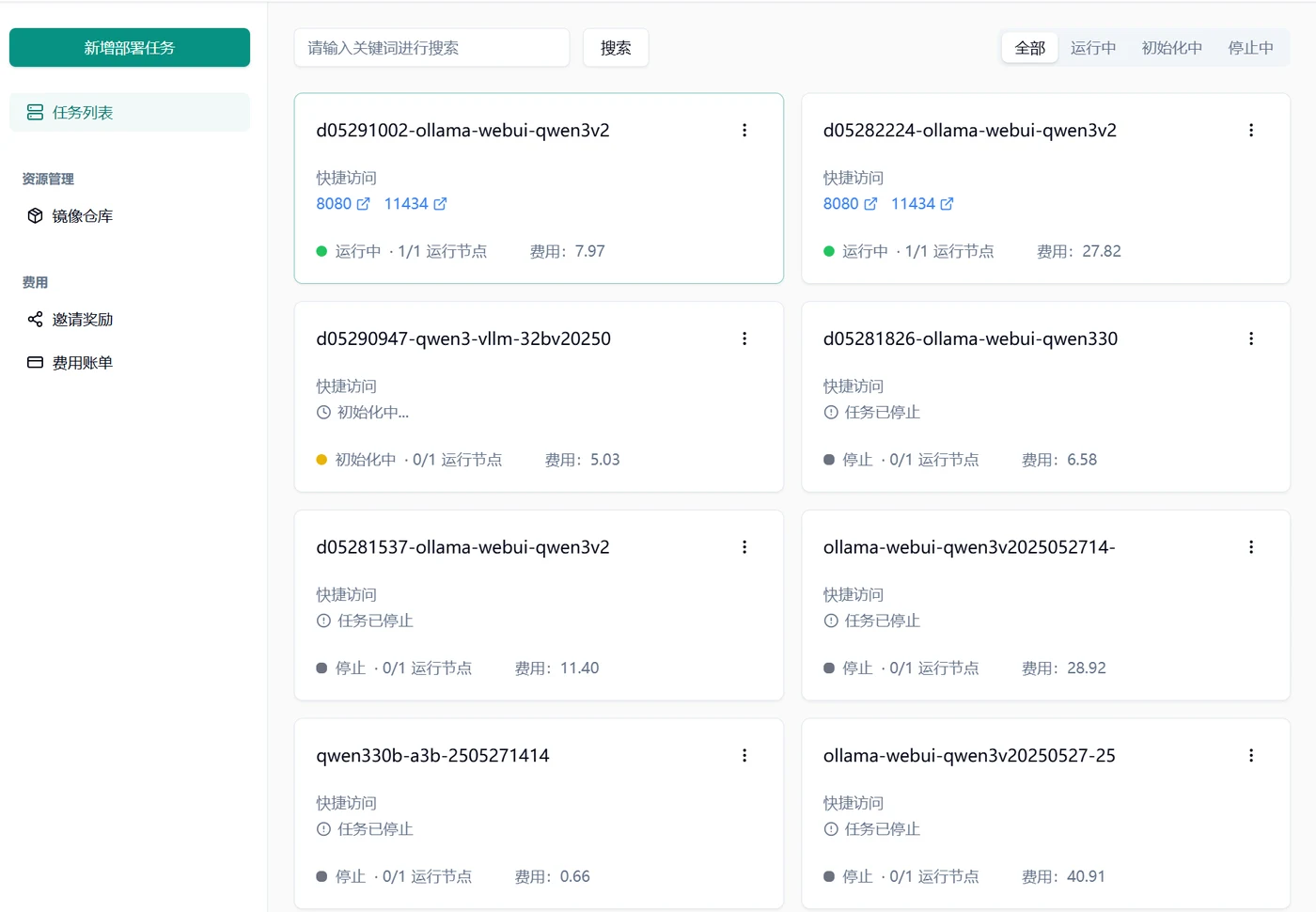Click the 费用账单 card icon

(x=35, y=363)
